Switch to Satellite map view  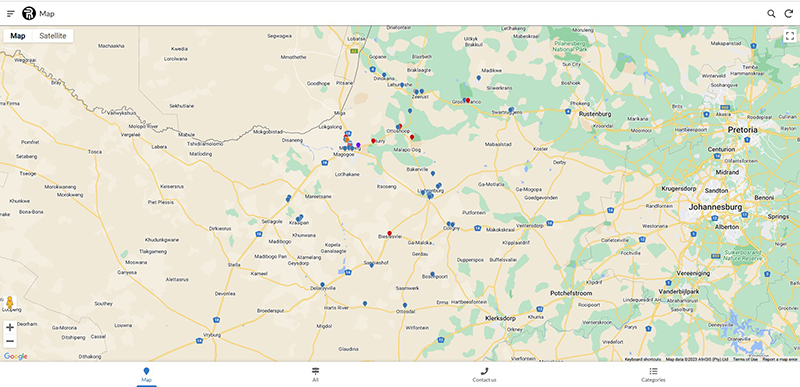pyautogui.click(x=53, y=36)
